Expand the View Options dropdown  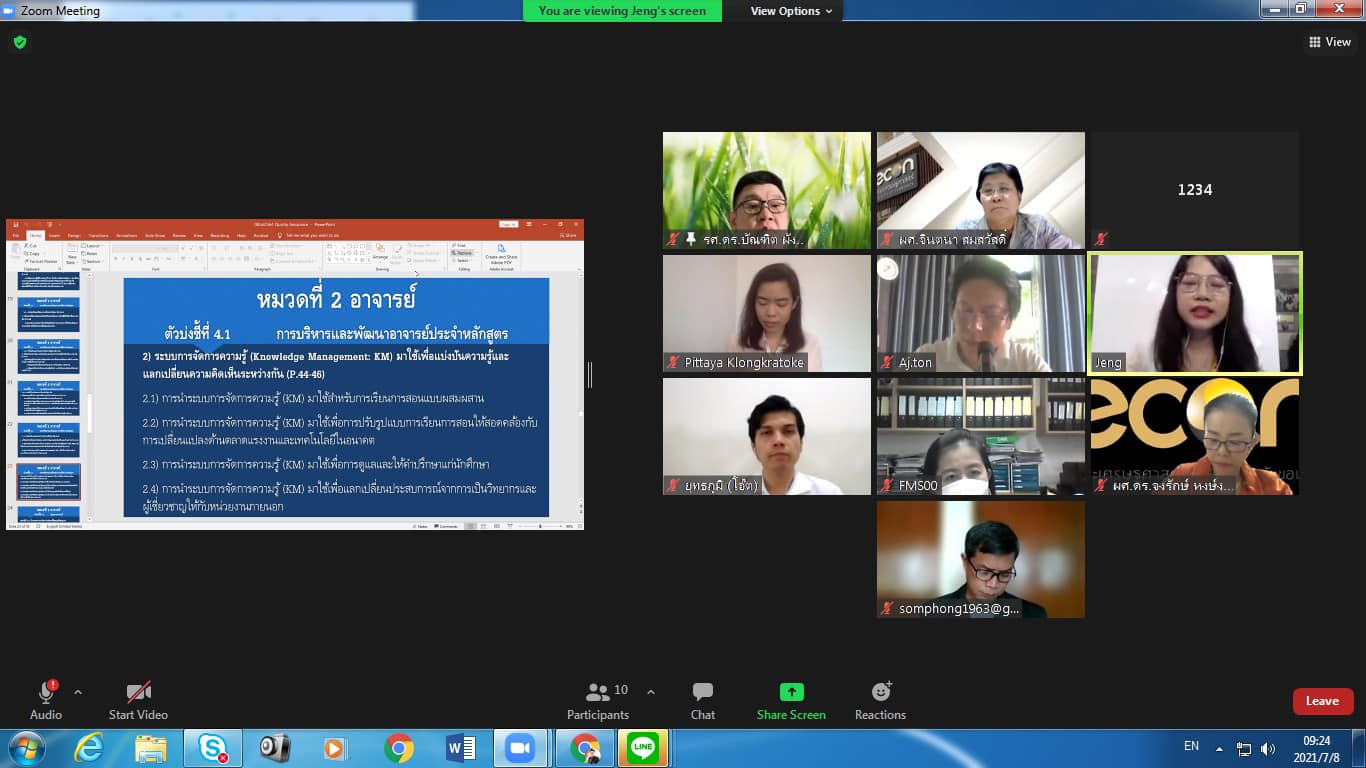tap(791, 11)
